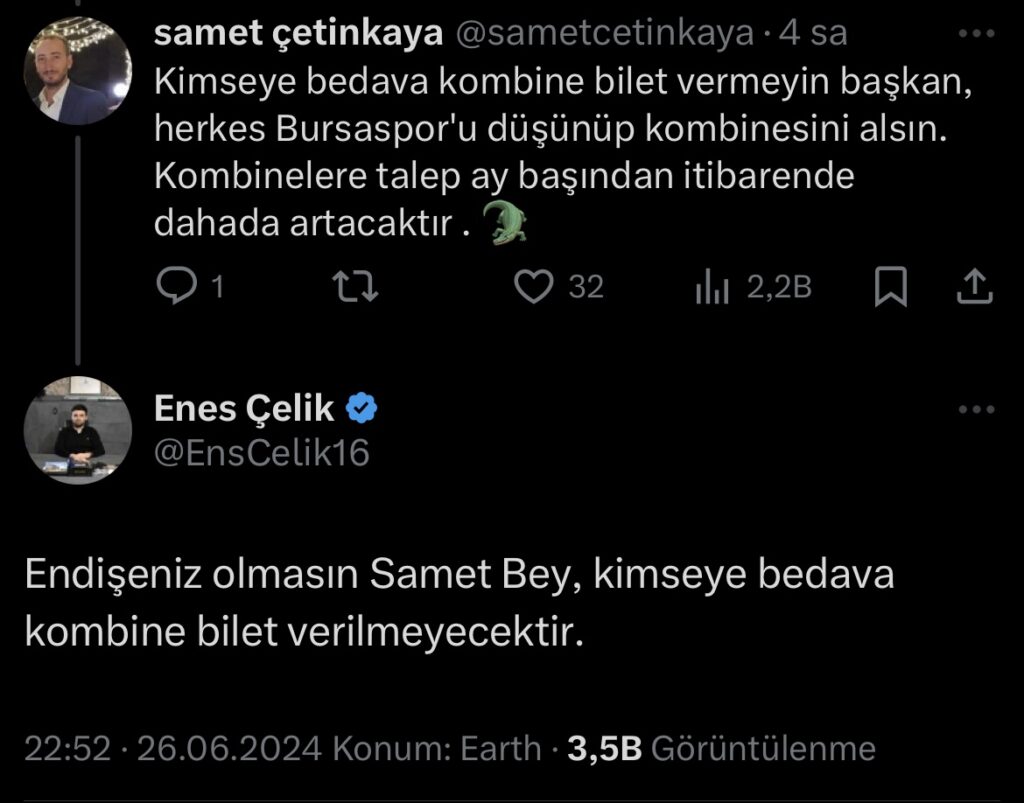Click the blue verified badge
The height and width of the screenshot is (803, 1024).
coord(361,409)
